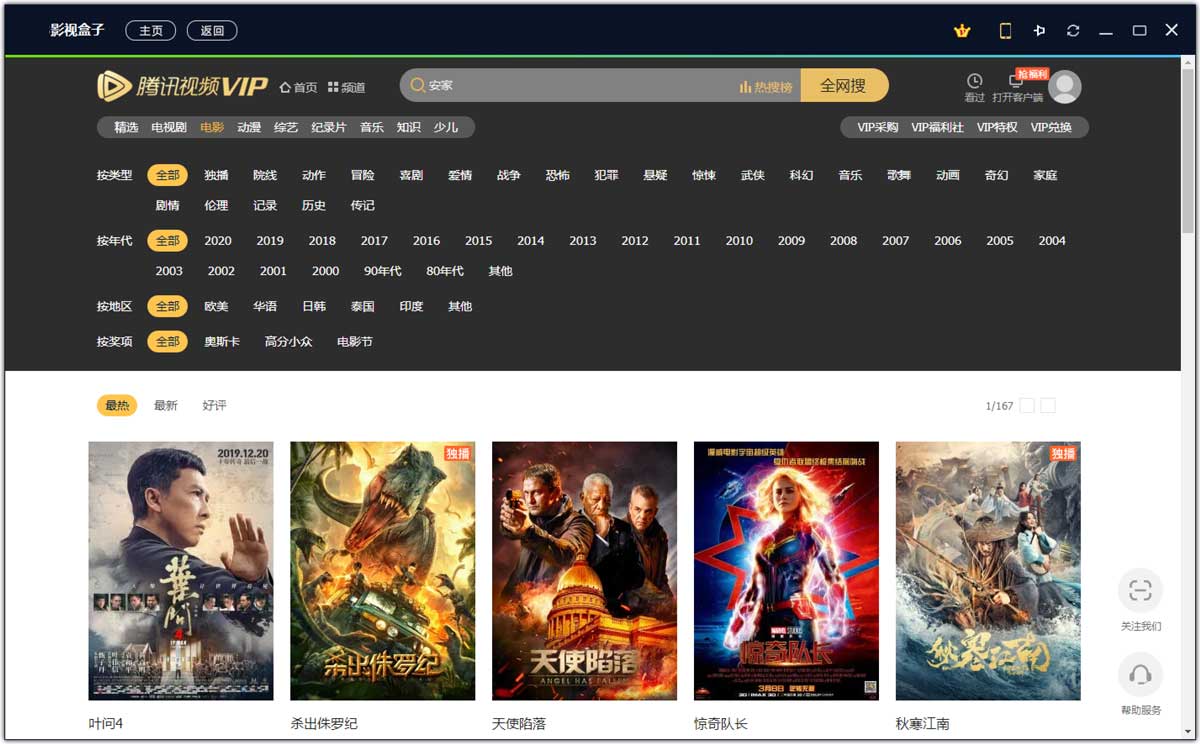Open the 叶问4 movie poster
1200x744 pixels.
click(181, 571)
